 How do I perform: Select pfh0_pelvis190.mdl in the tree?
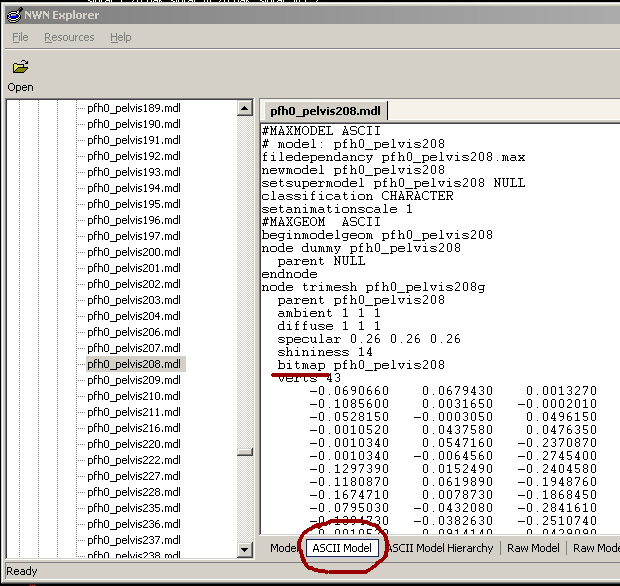134,124
